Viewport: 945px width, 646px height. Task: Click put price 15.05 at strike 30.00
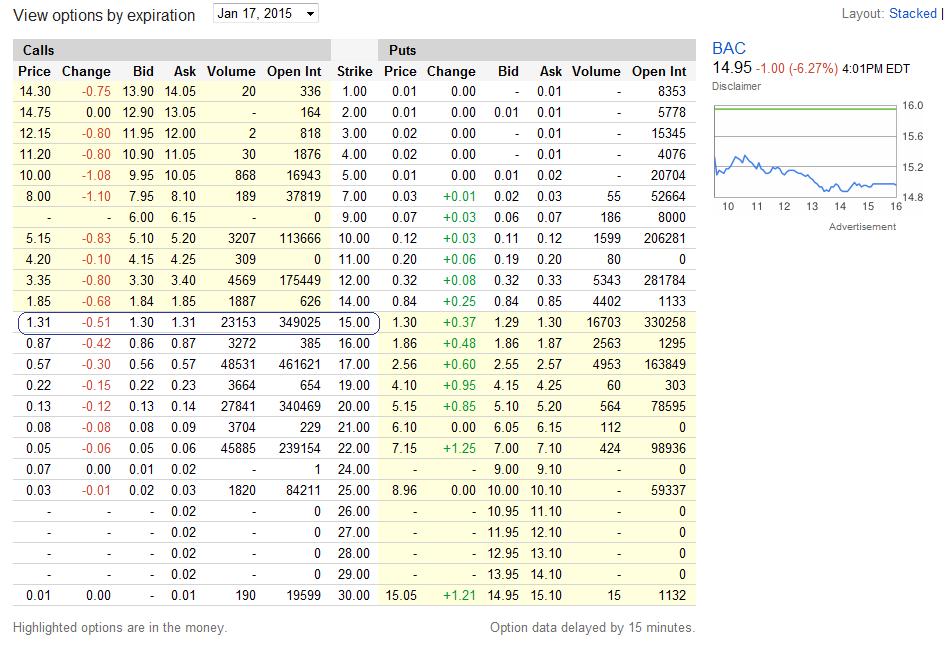click(x=401, y=595)
